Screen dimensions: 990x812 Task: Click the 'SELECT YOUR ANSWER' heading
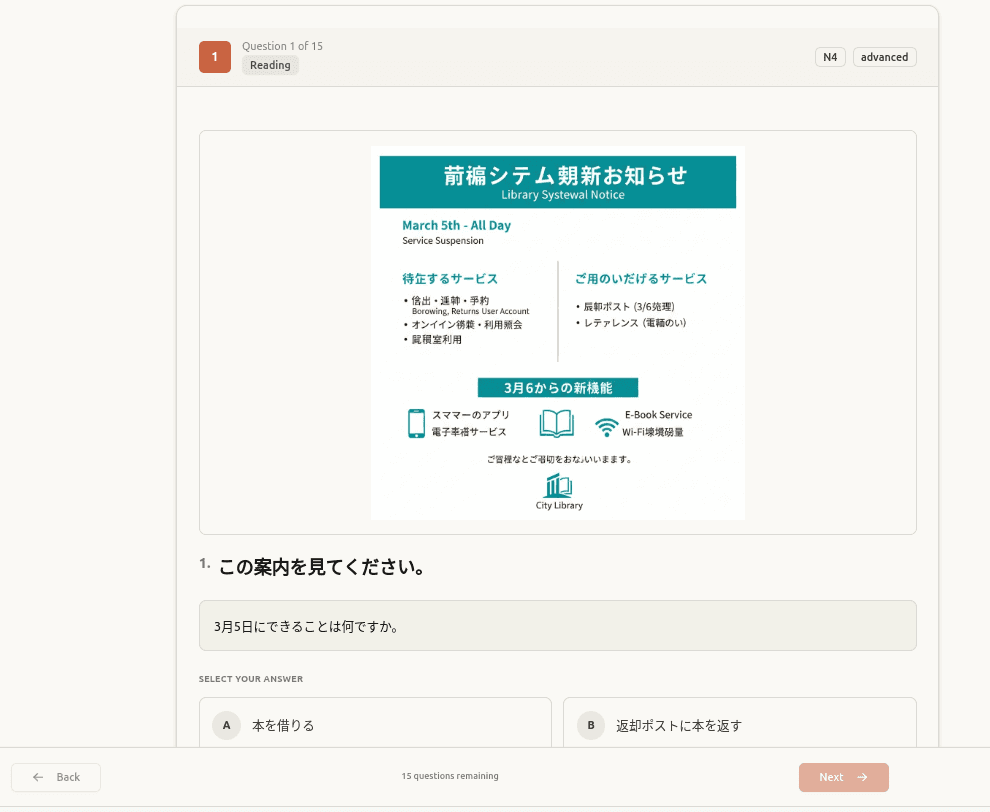click(251, 679)
